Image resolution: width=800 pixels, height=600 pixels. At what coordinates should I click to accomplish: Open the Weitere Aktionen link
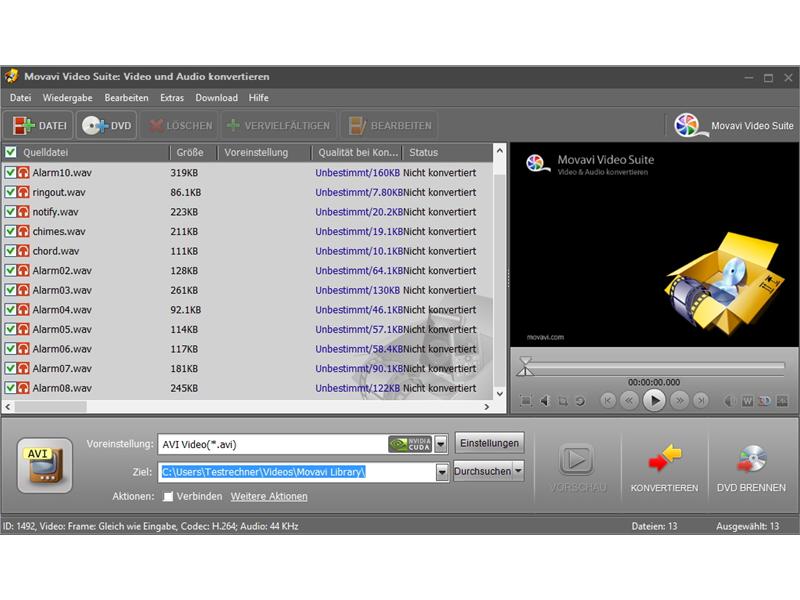click(x=269, y=496)
